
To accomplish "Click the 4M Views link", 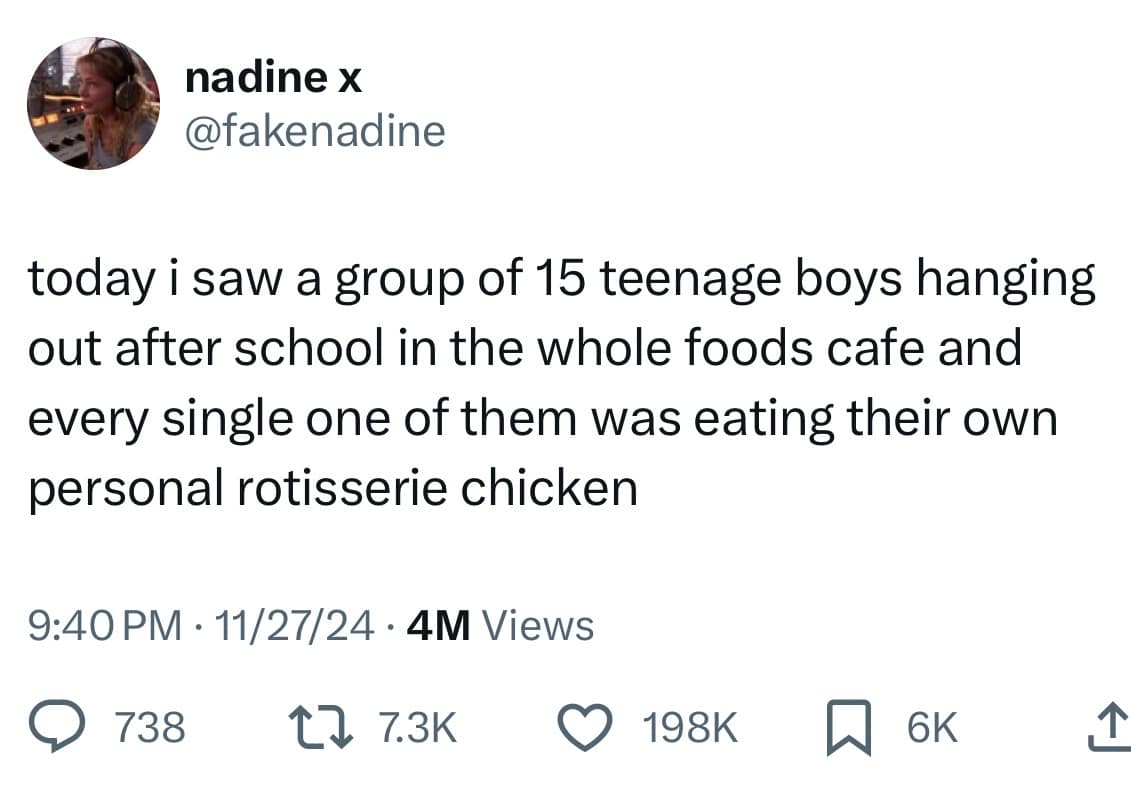I will (440, 625).
